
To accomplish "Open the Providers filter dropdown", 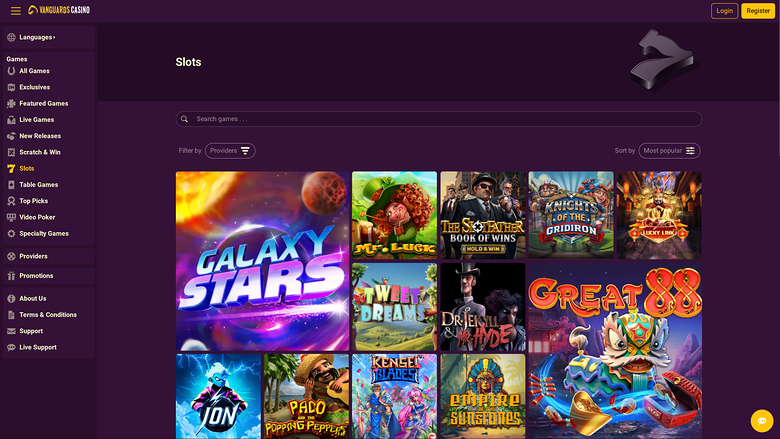I will (x=230, y=151).
